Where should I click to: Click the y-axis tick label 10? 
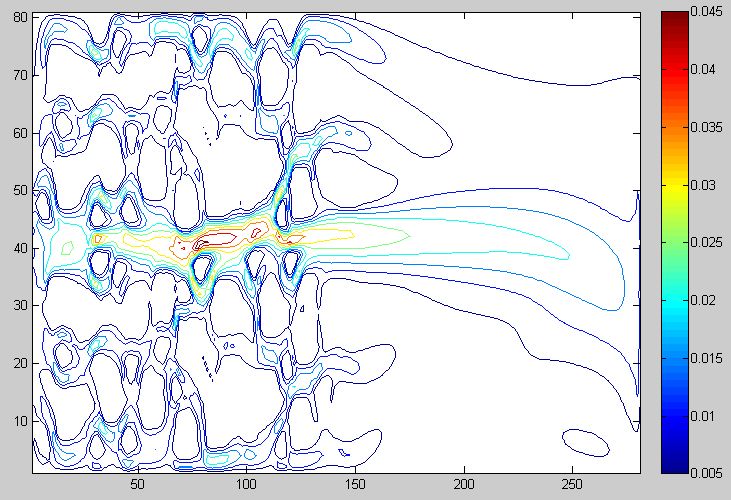pyautogui.click(x=19, y=421)
